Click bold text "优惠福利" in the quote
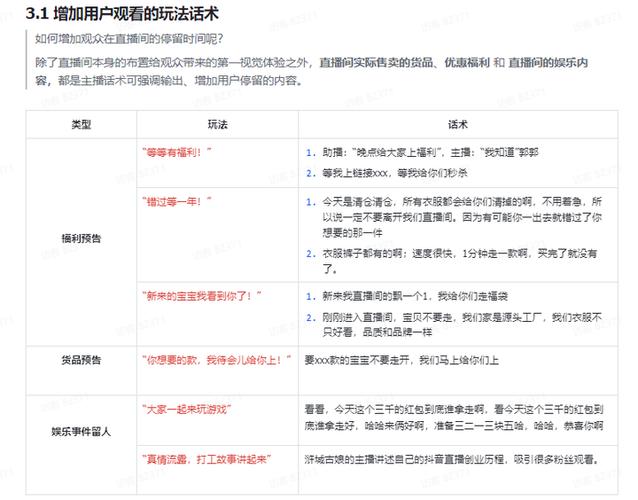 click(x=467, y=63)
